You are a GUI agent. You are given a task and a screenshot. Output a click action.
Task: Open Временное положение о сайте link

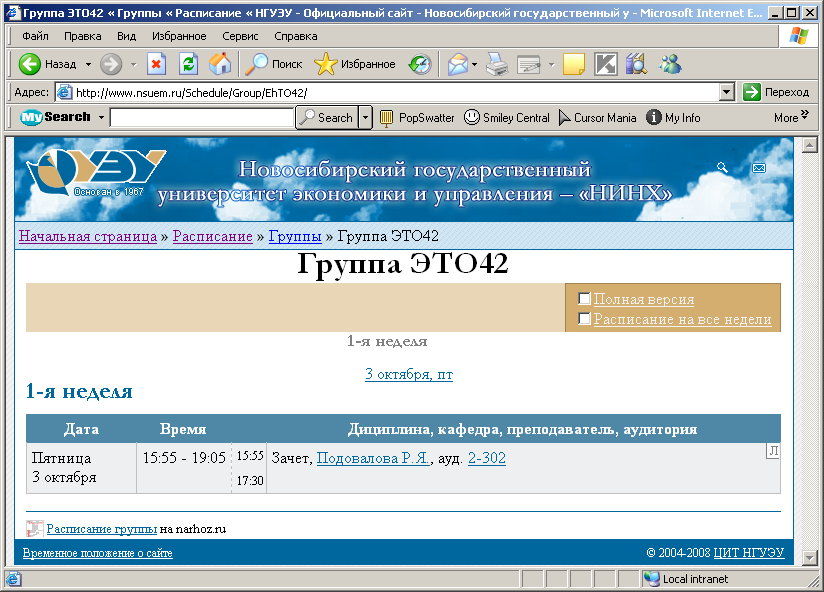(98, 553)
